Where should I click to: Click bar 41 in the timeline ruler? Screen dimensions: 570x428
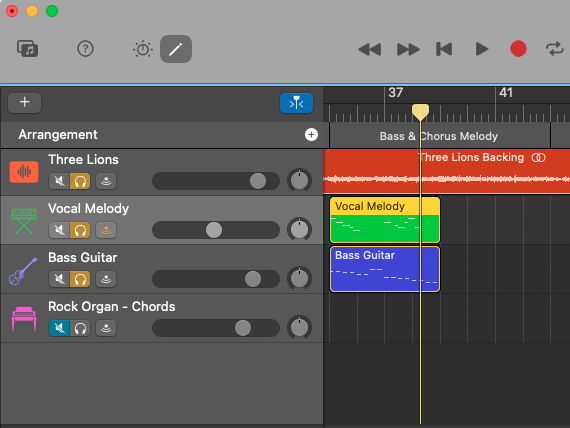pyautogui.click(x=506, y=93)
